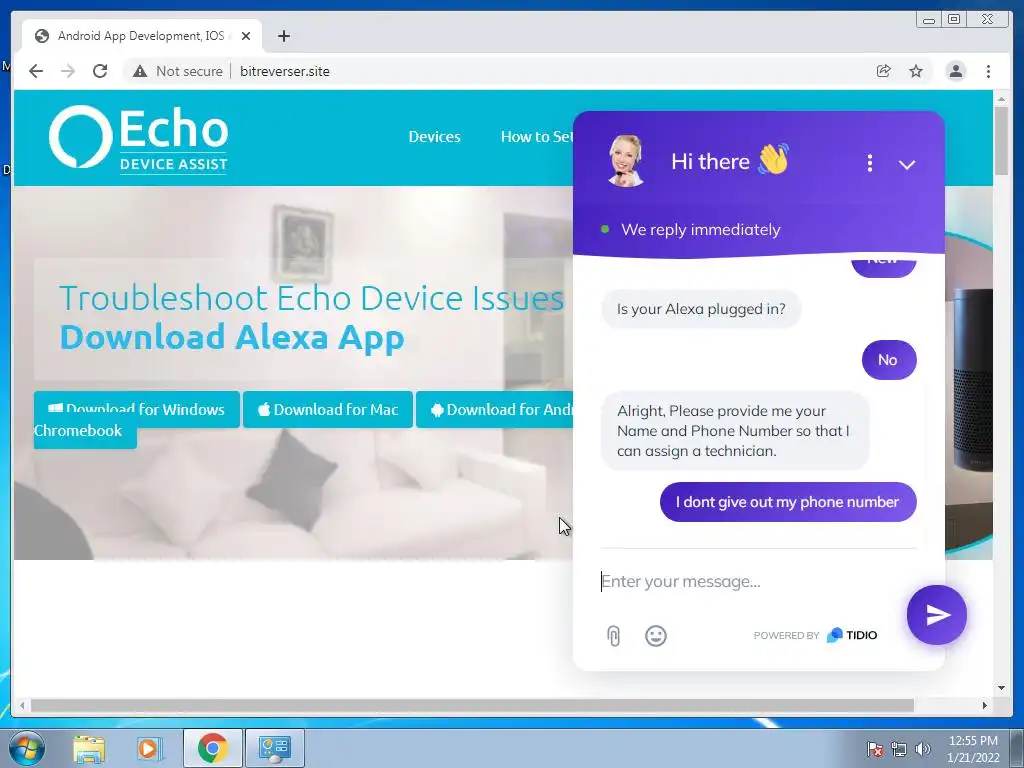Viewport: 1024px width, 768px height.
Task: Click the browser Forward arrow
Action: [68, 71]
